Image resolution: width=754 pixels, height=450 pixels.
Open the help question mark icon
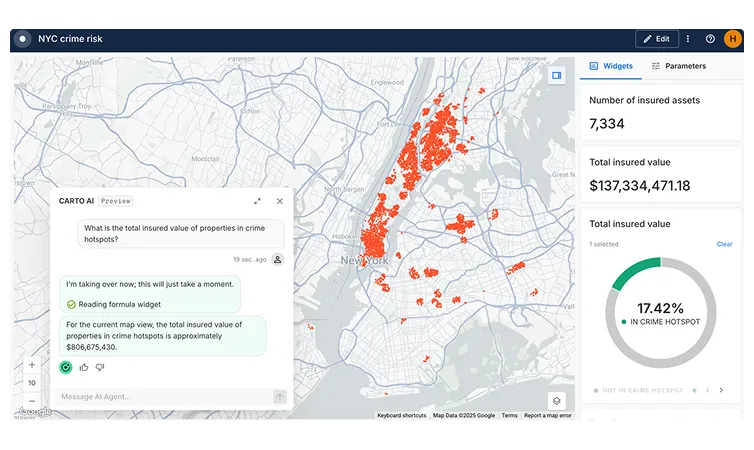710,39
